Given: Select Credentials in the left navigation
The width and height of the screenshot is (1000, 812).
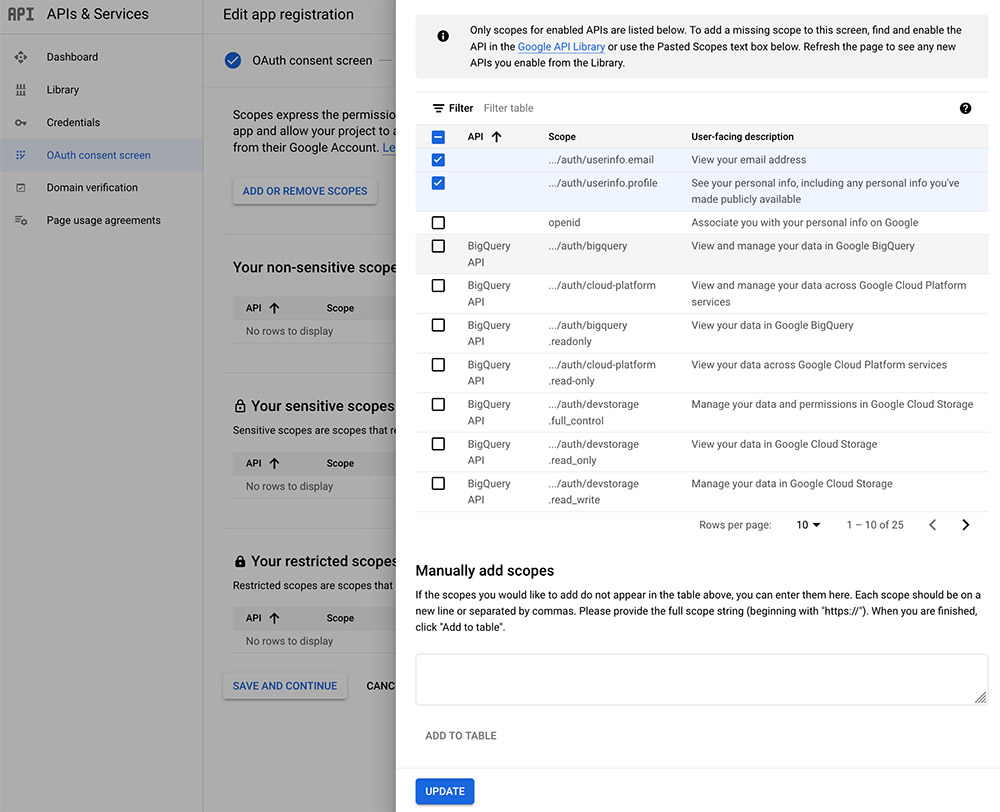Looking at the screenshot, I should (73, 123).
